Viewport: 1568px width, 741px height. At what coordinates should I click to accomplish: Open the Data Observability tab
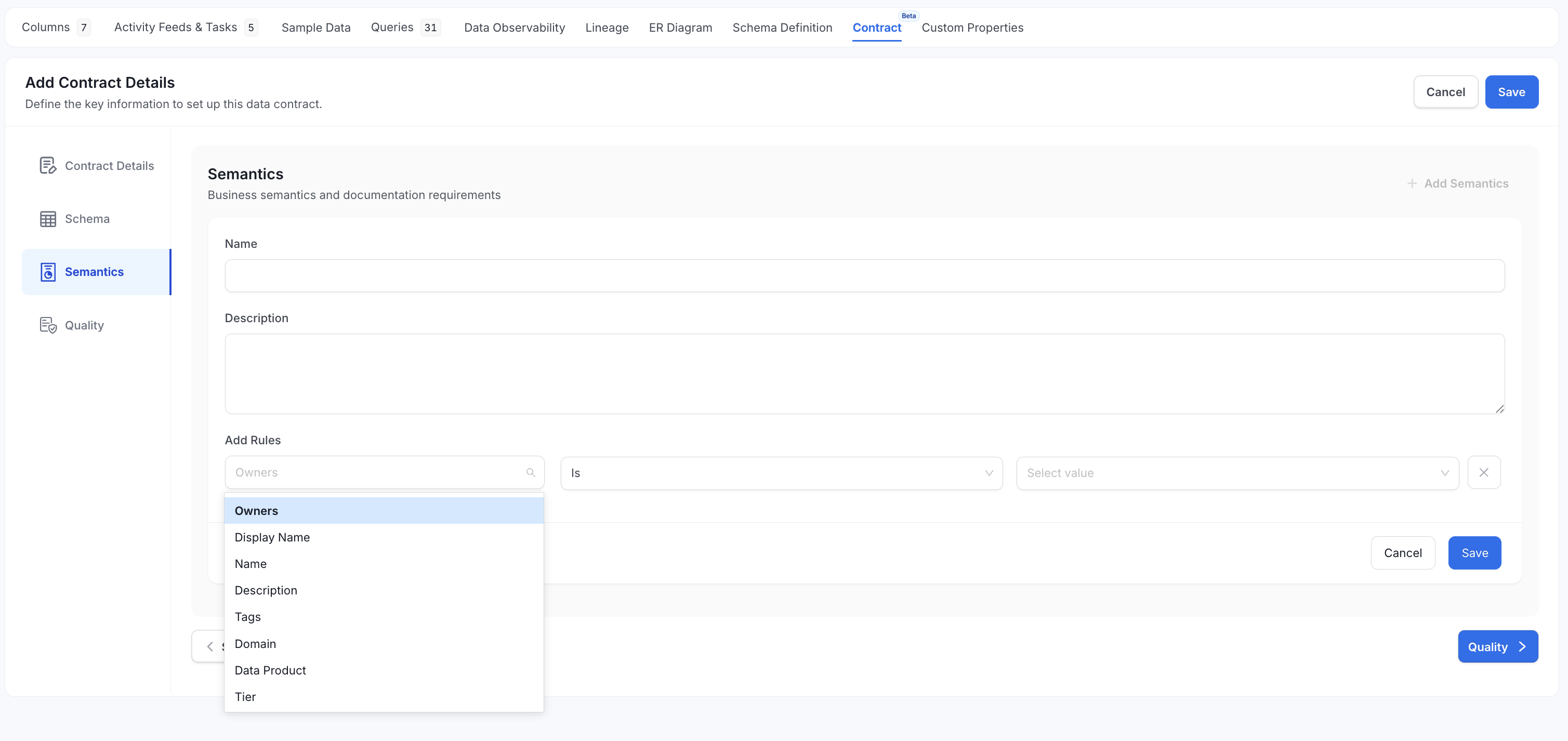pos(515,28)
